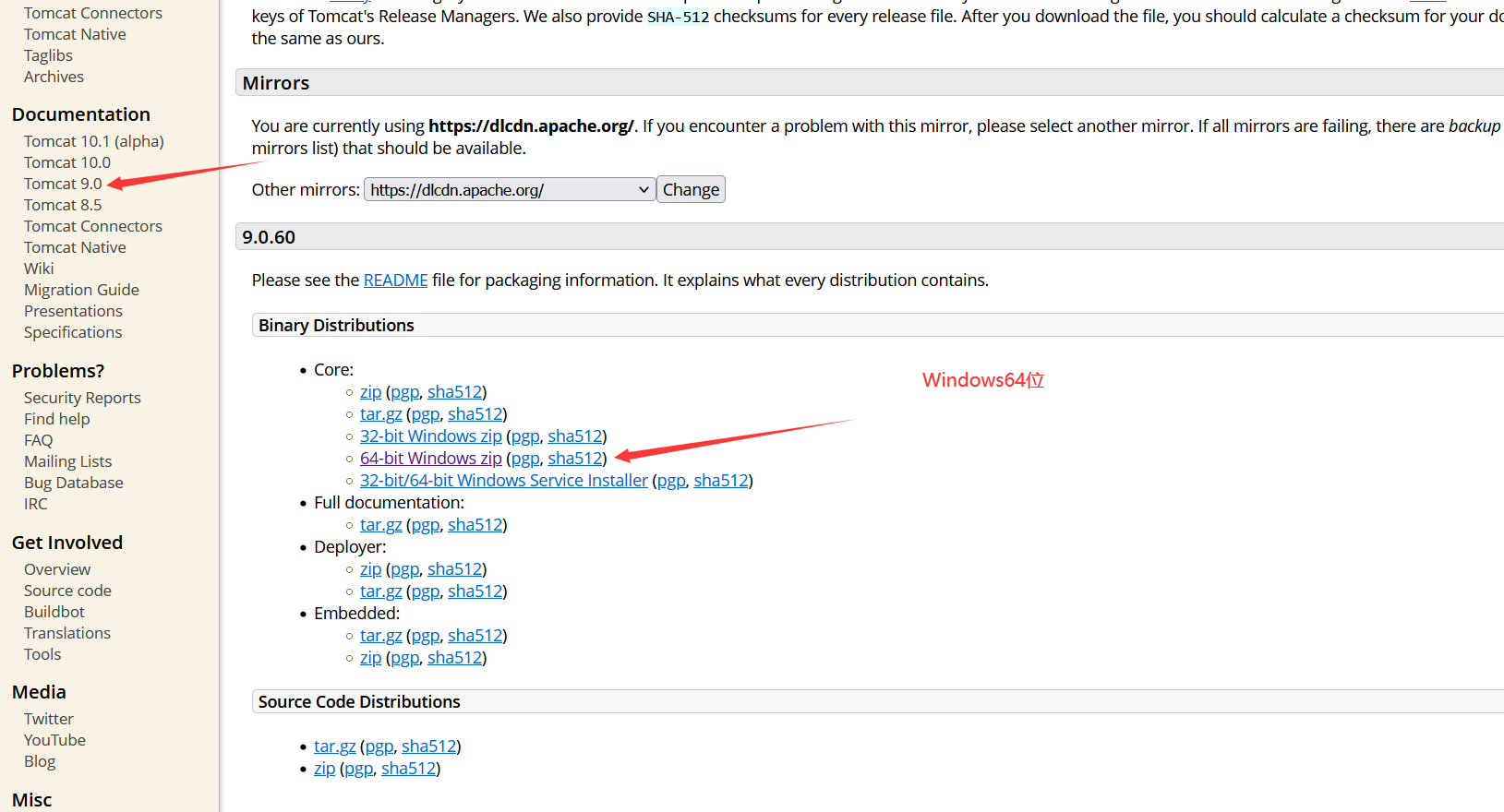Open sha512 for Deployer zip
Viewport: 1504px width, 812px height.
[x=454, y=569]
